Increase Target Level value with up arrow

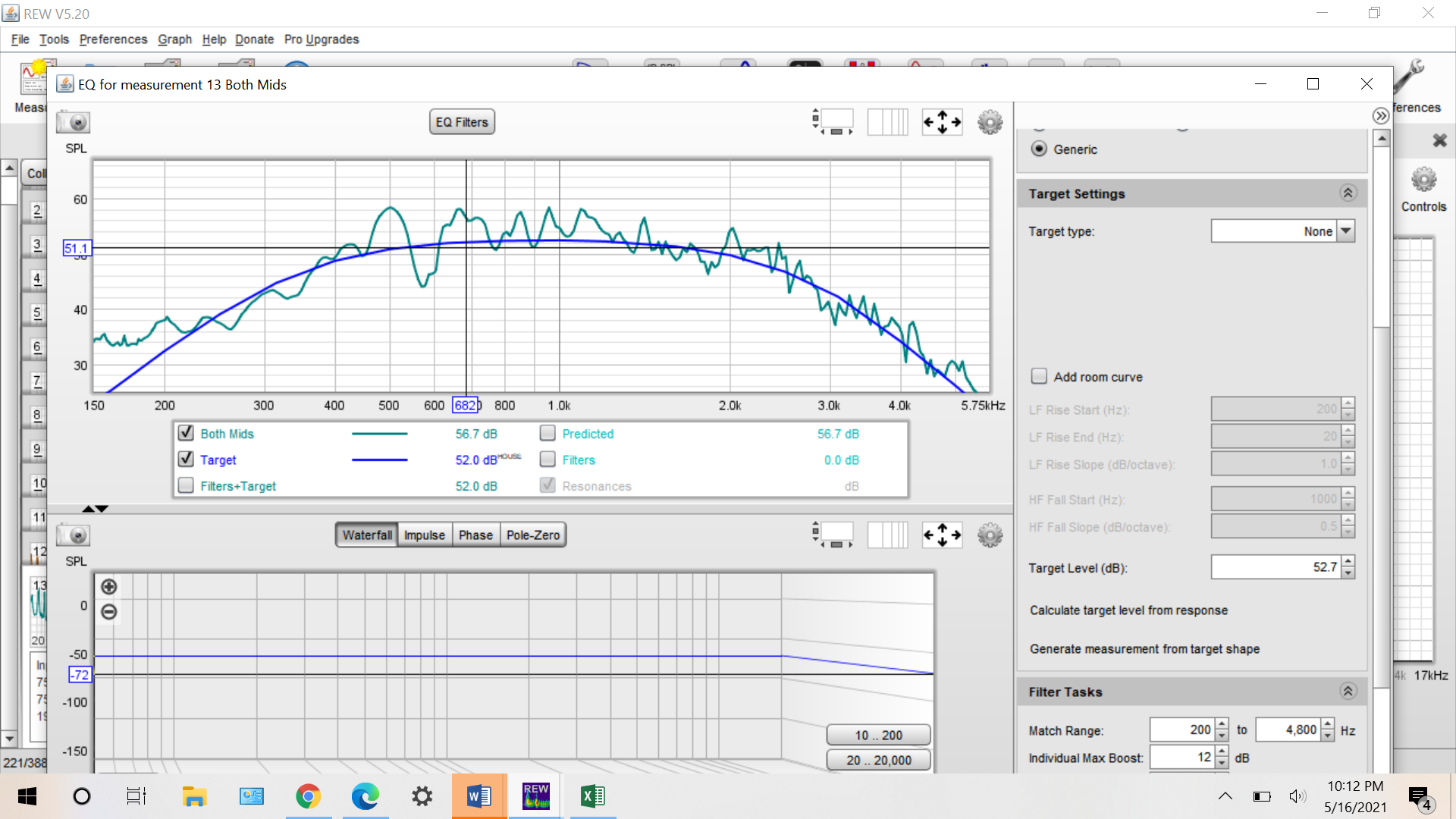click(1348, 561)
